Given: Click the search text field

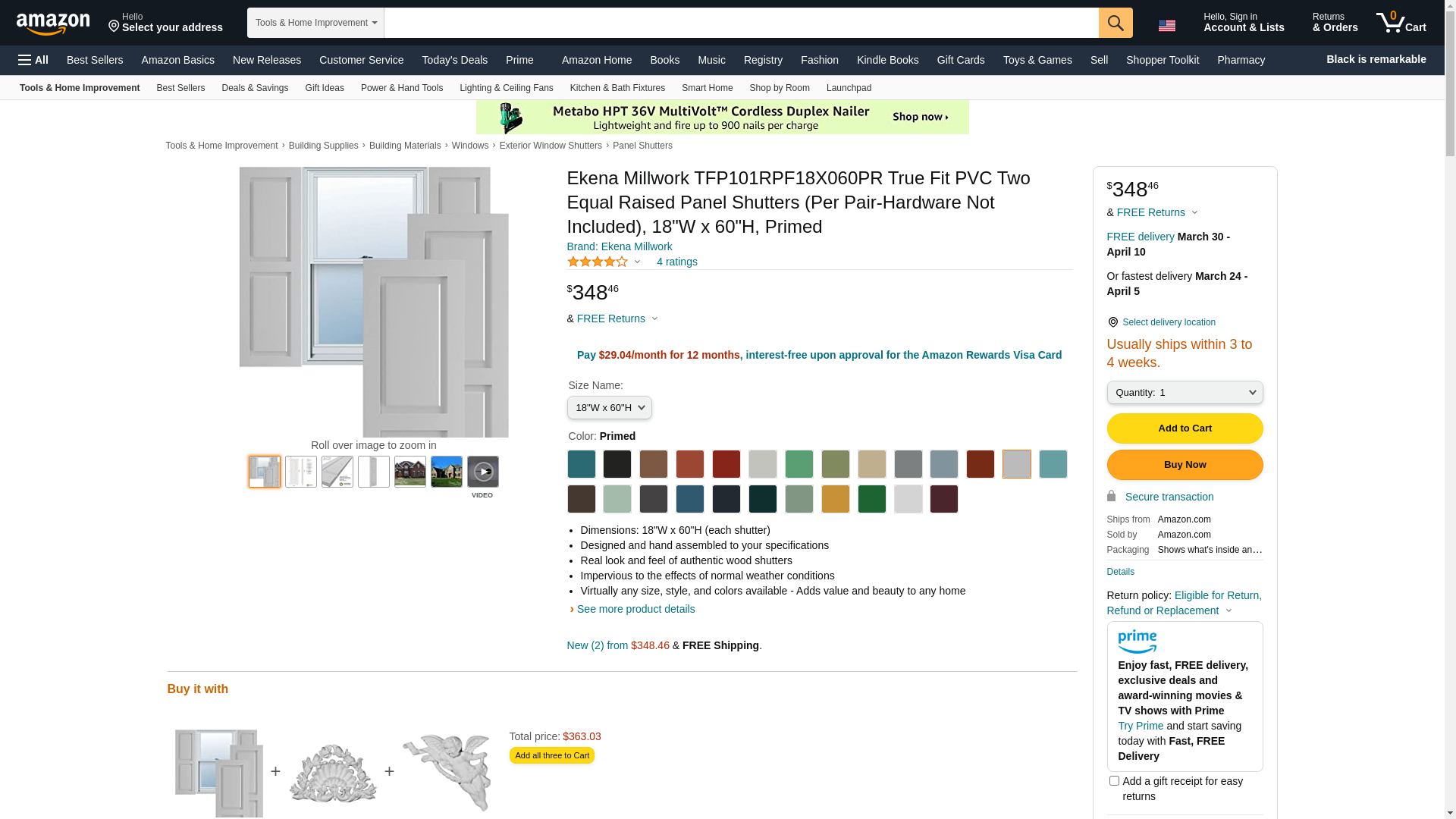Looking at the screenshot, I should coord(740,23).
